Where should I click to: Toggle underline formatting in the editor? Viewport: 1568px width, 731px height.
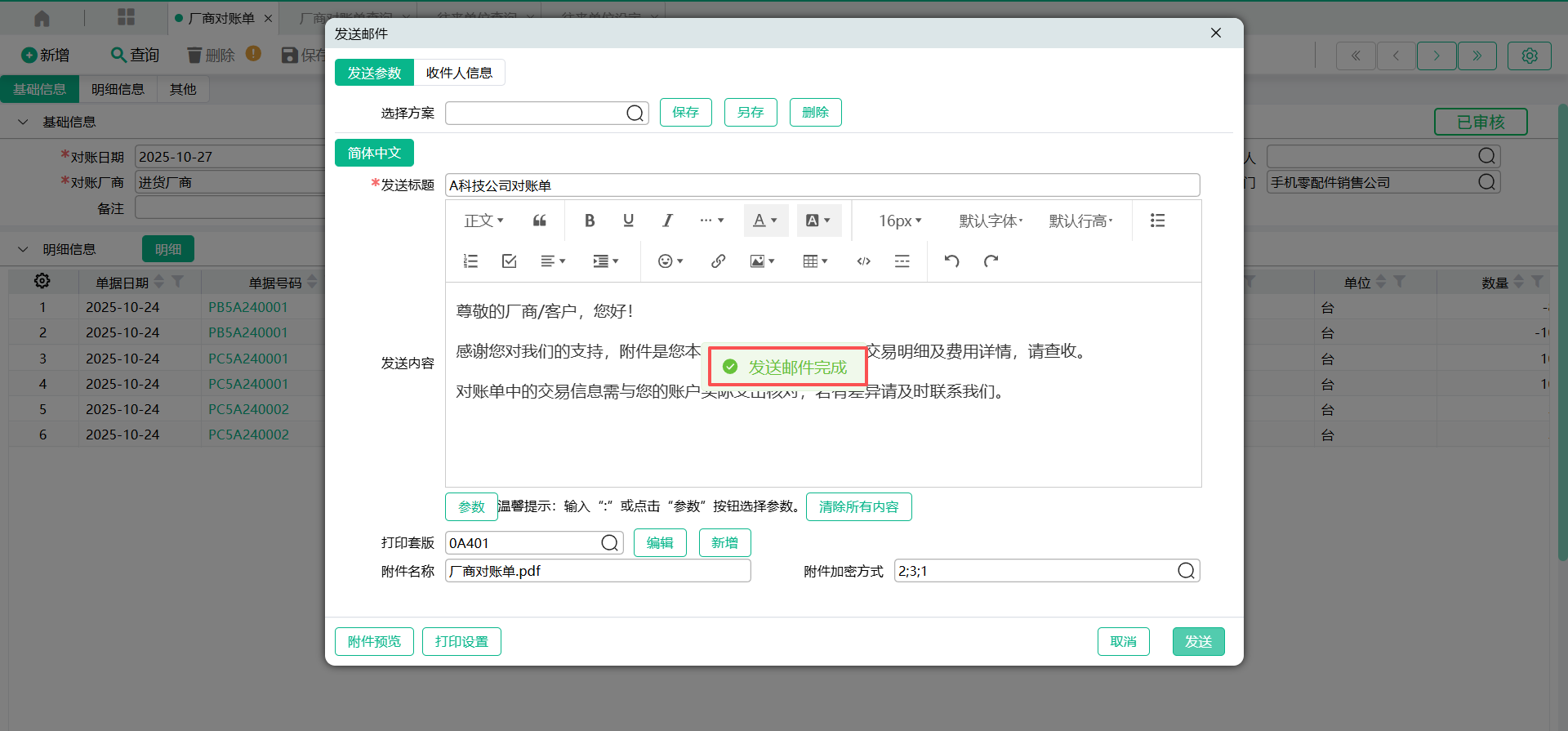click(x=628, y=221)
